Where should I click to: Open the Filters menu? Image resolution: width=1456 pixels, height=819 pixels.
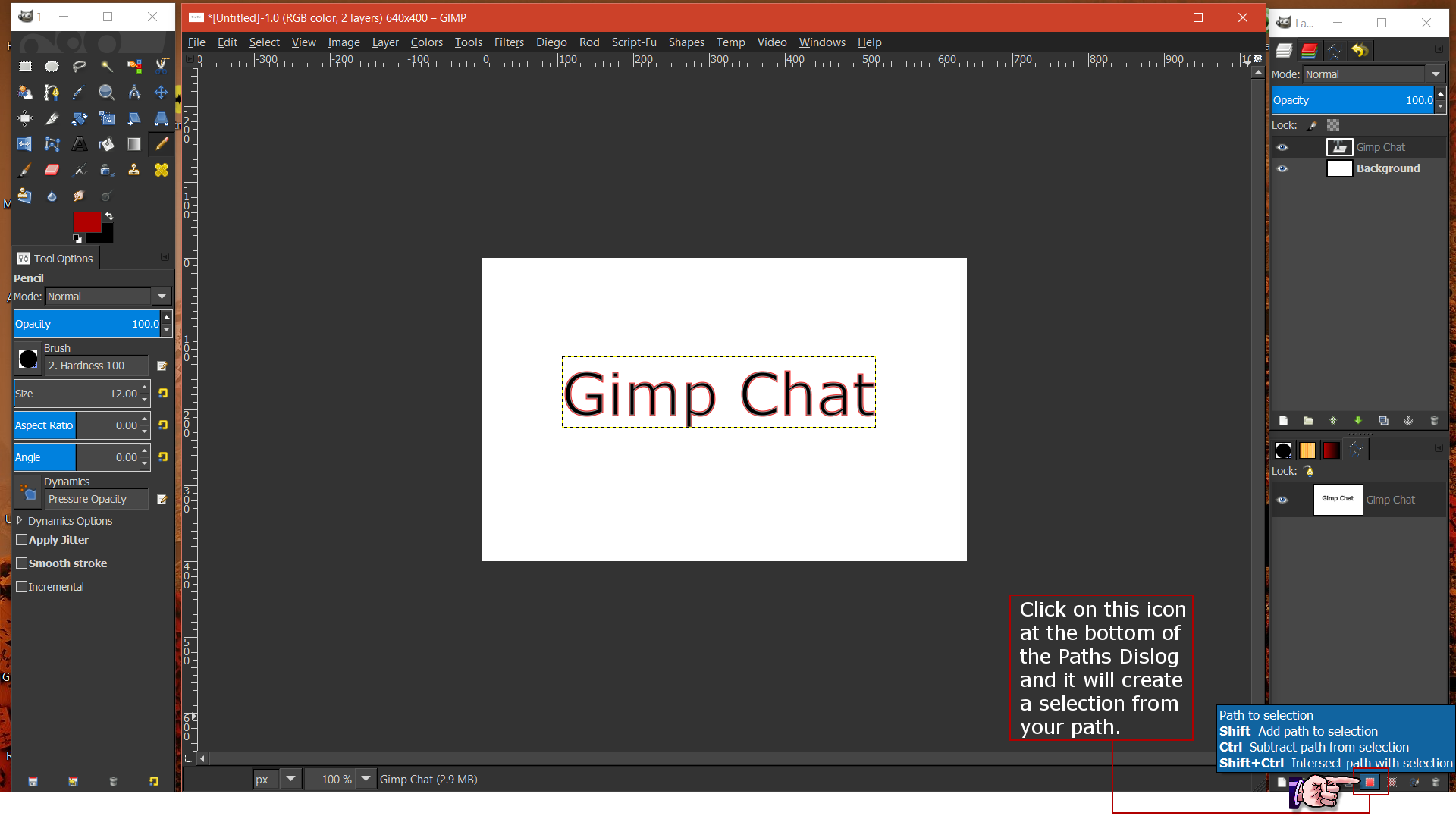click(508, 42)
